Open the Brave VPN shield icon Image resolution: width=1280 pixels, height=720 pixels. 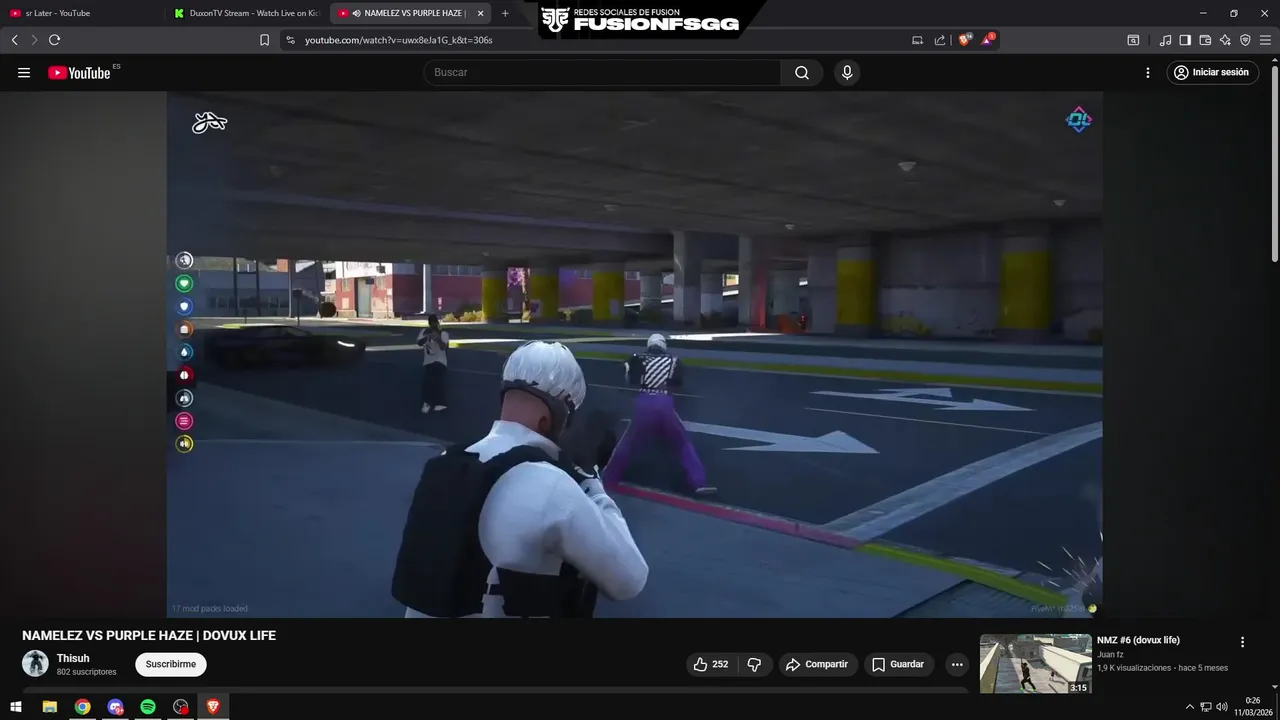[x=1245, y=40]
